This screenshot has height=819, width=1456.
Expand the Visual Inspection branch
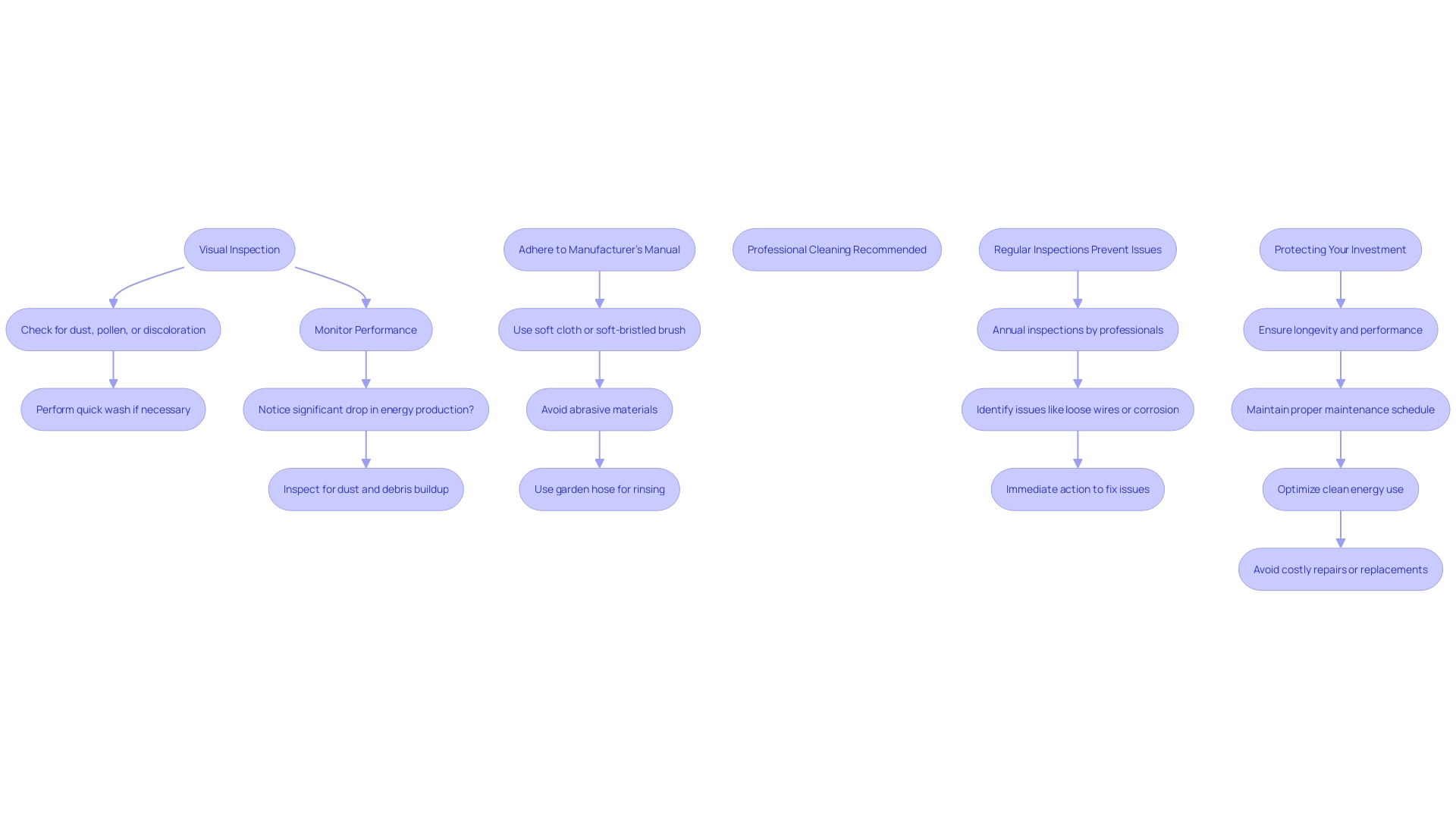(239, 249)
